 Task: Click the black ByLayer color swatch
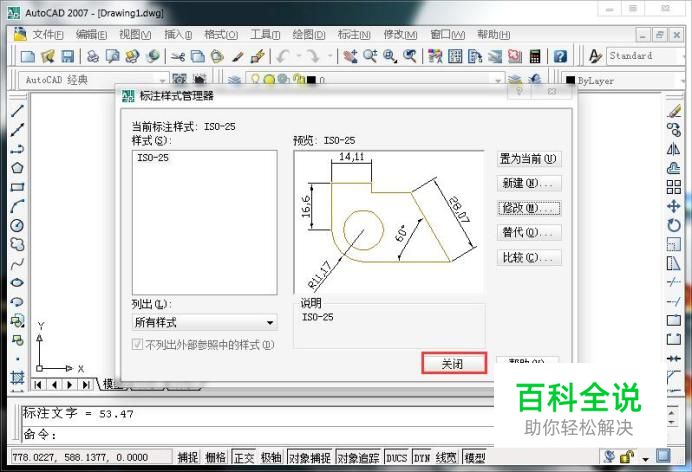pos(571,81)
